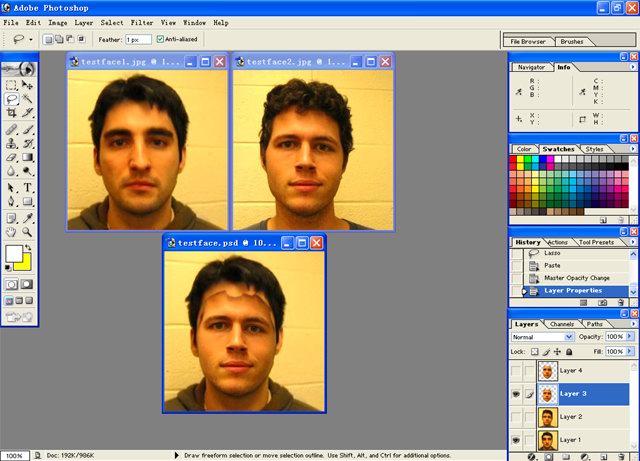Open the Normal blend mode dropdown

tap(570, 338)
